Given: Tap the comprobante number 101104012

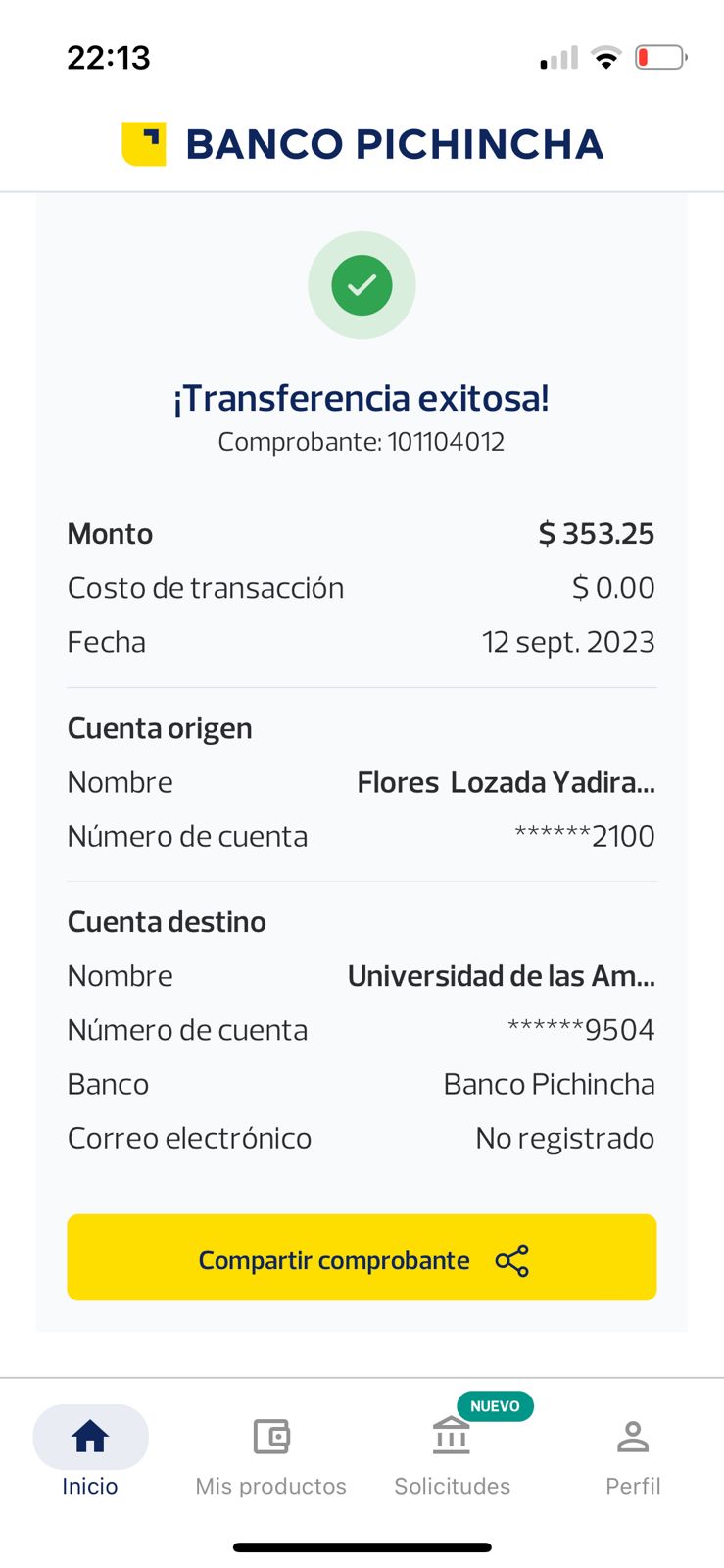Looking at the screenshot, I should point(446,442).
